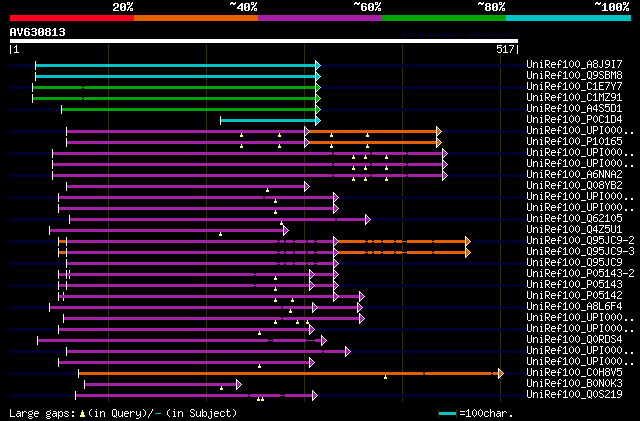The width and height of the screenshot is (640, 421).
Task: Click the long orange bar of C0H8V5
Action: coord(289,374)
